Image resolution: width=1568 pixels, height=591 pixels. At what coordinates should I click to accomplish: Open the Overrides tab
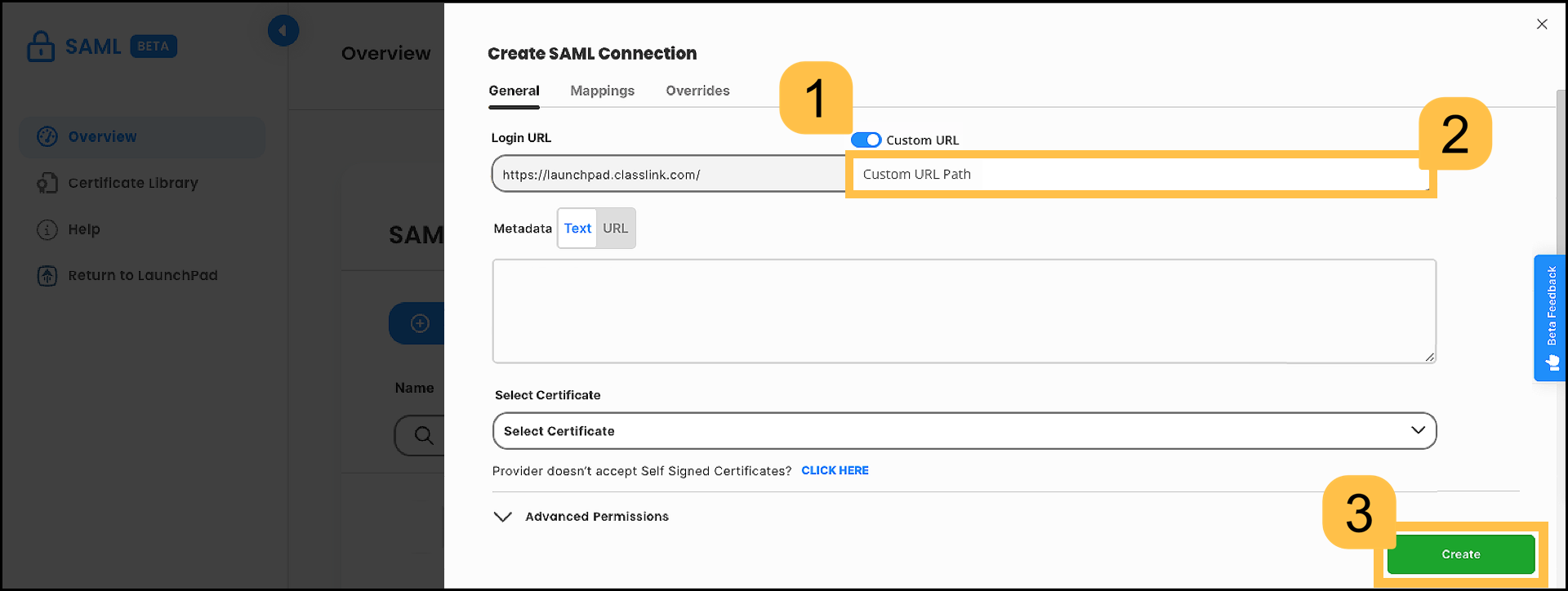[x=697, y=91]
